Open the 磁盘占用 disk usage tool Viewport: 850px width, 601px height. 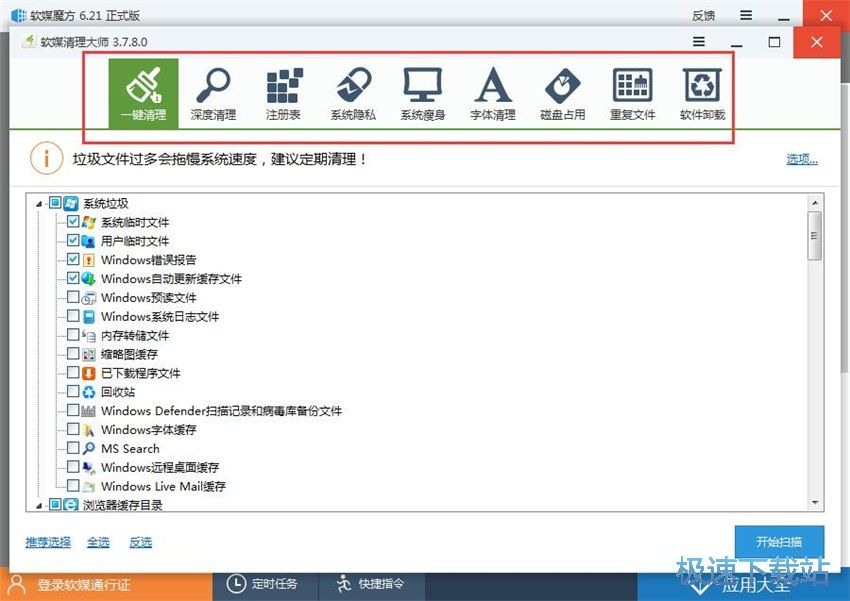[x=563, y=94]
